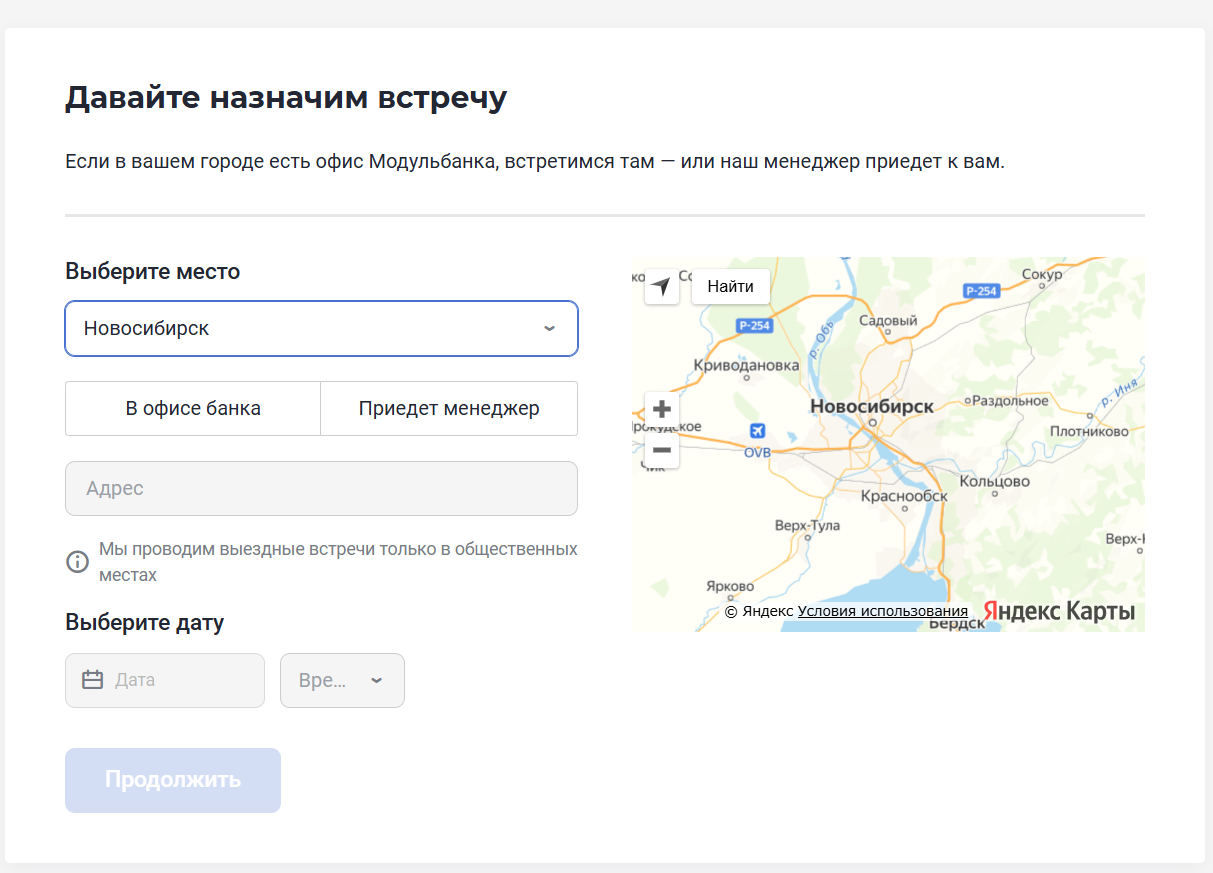This screenshot has height=873, width=1213.
Task: Open the Новосибирск city dropdown
Action: point(321,328)
